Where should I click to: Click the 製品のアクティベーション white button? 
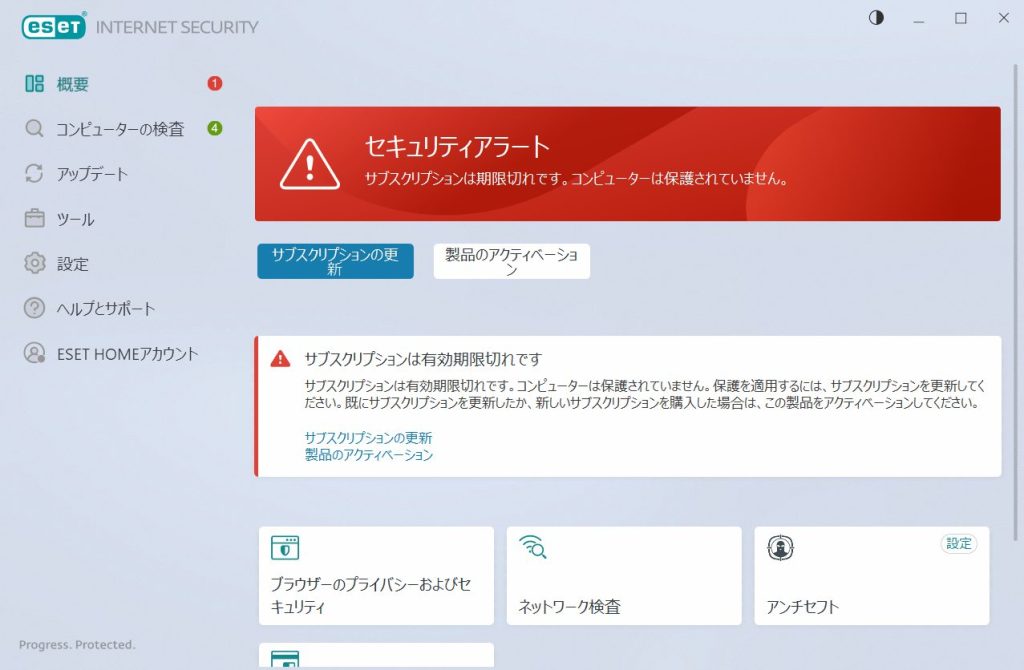511,261
